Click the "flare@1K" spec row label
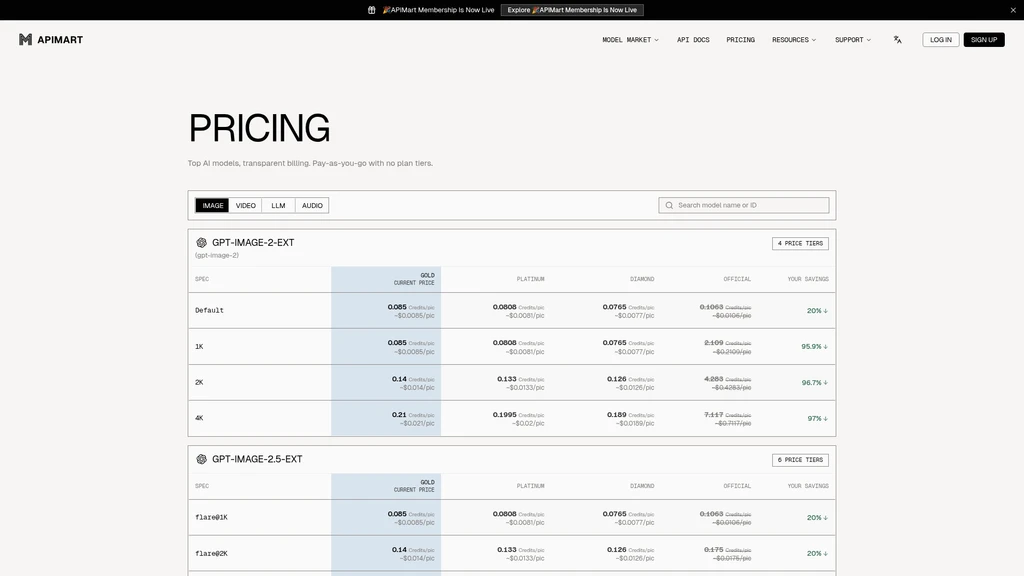This screenshot has height=576, width=1024. pos(212,517)
